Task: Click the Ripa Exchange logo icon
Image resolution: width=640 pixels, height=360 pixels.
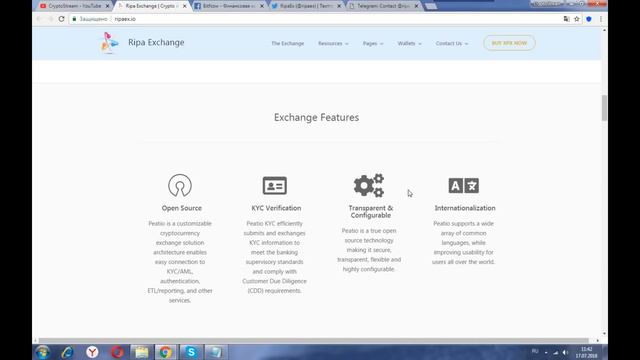Action: pyautogui.click(x=109, y=42)
